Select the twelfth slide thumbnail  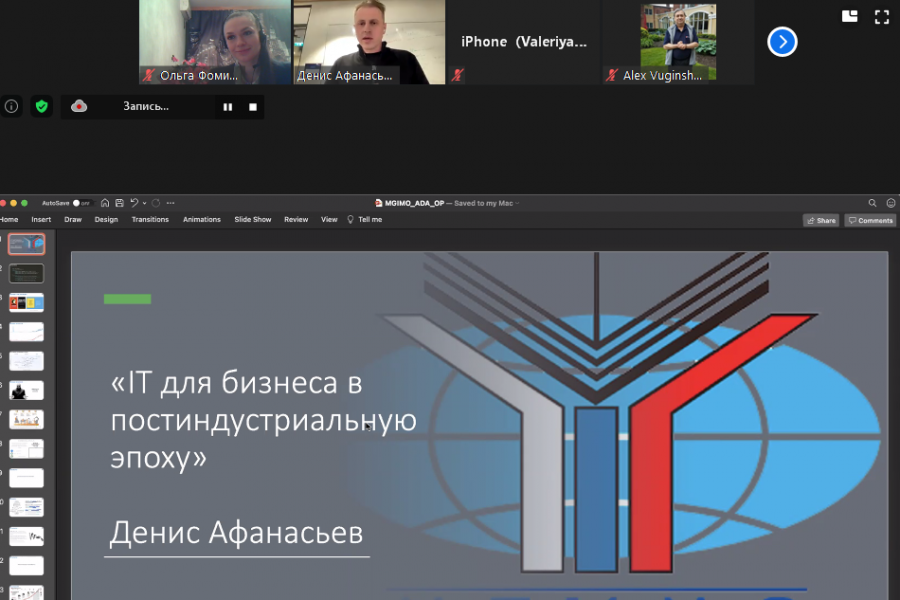(x=26, y=566)
